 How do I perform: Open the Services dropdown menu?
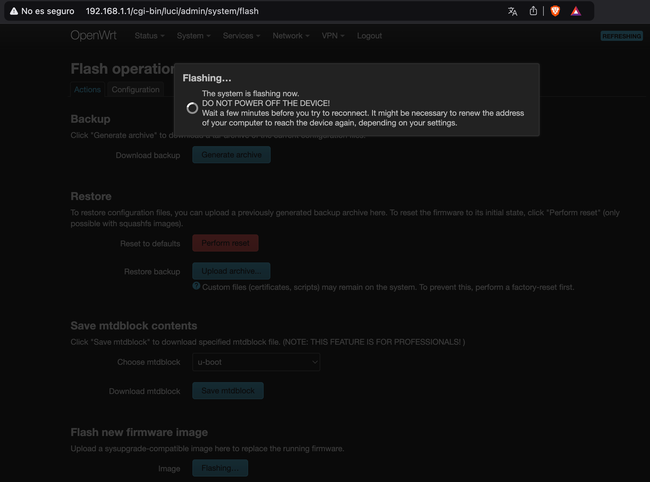point(241,36)
